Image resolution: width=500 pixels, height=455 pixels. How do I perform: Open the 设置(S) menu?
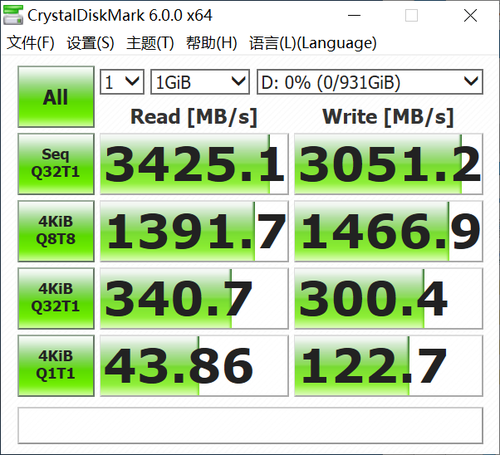click(90, 43)
